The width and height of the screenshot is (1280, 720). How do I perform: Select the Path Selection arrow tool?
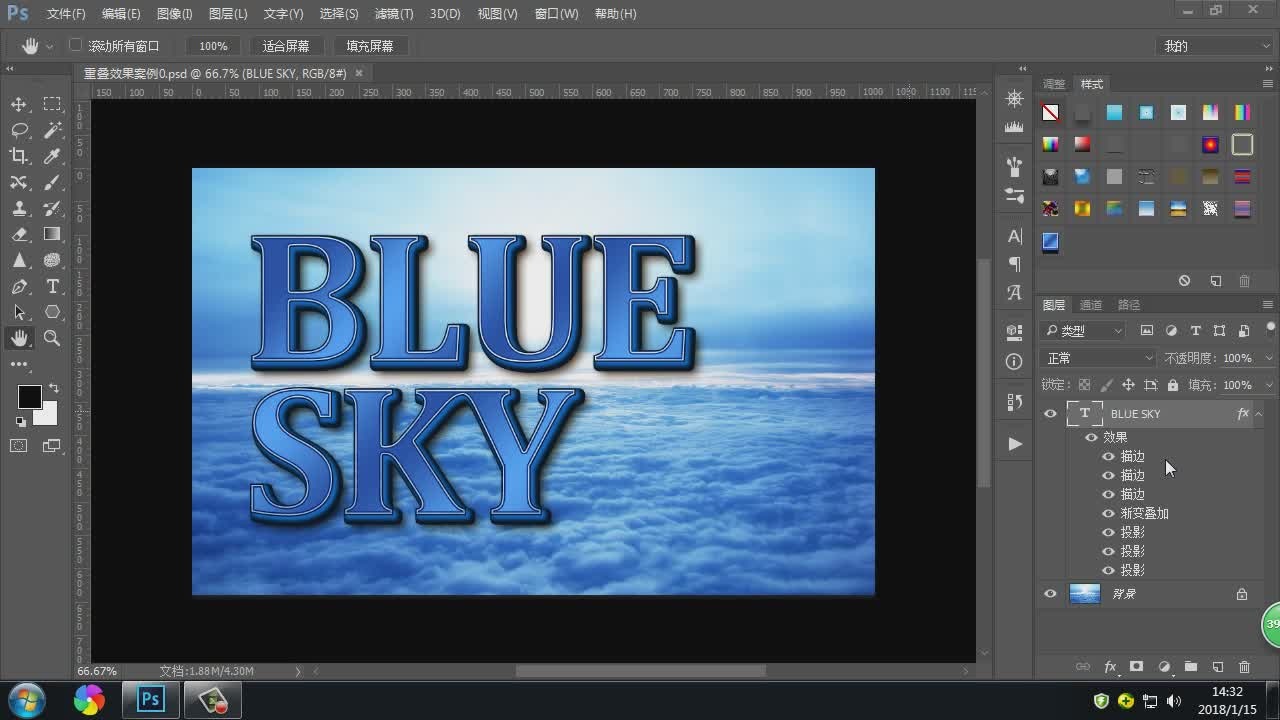click(x=19, y=312)
